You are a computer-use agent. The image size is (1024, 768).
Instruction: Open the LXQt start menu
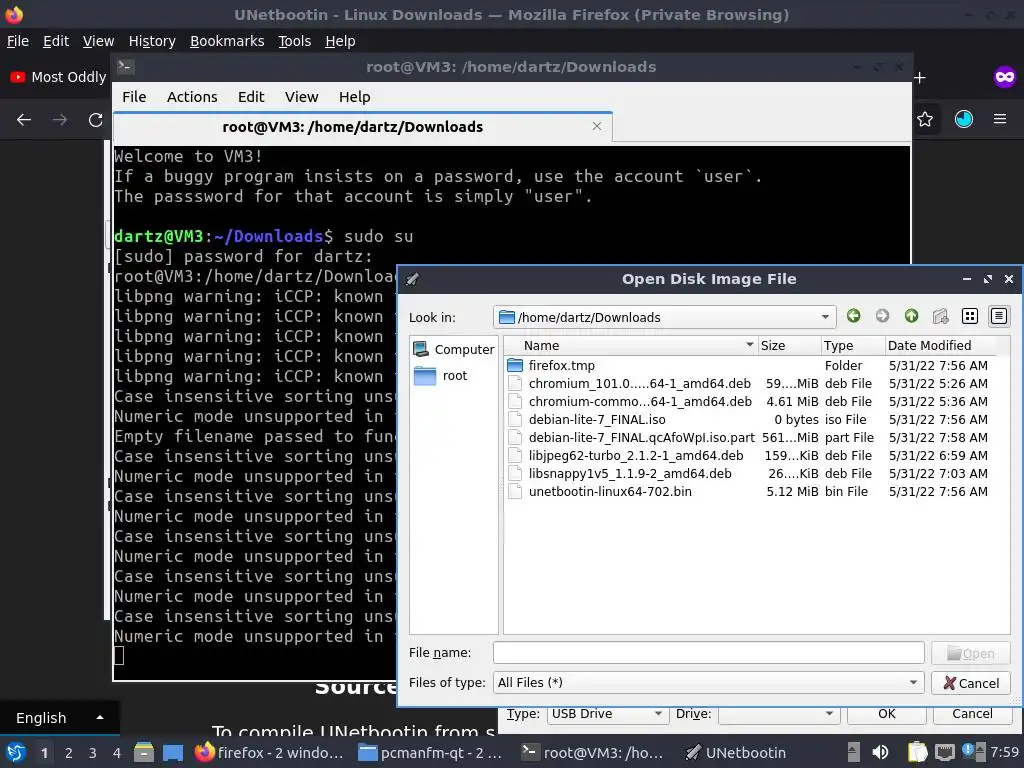(x=15, y=752)
